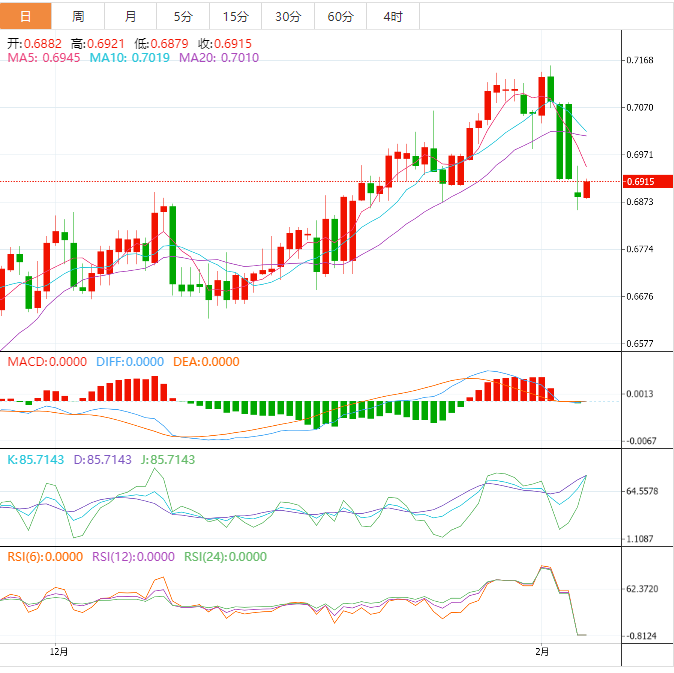Click the RSI(24):0.0000 label
The height and width of the screenshot is (673, 674).
tap(225, 557)
